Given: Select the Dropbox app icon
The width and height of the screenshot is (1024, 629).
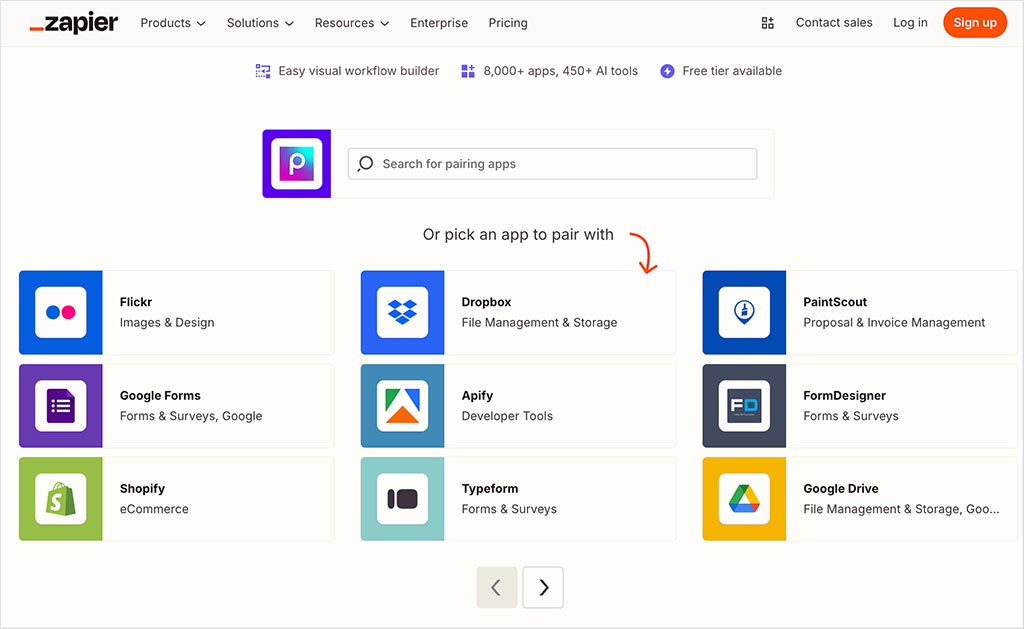Looking at the screenshot, I should [402, 311].
